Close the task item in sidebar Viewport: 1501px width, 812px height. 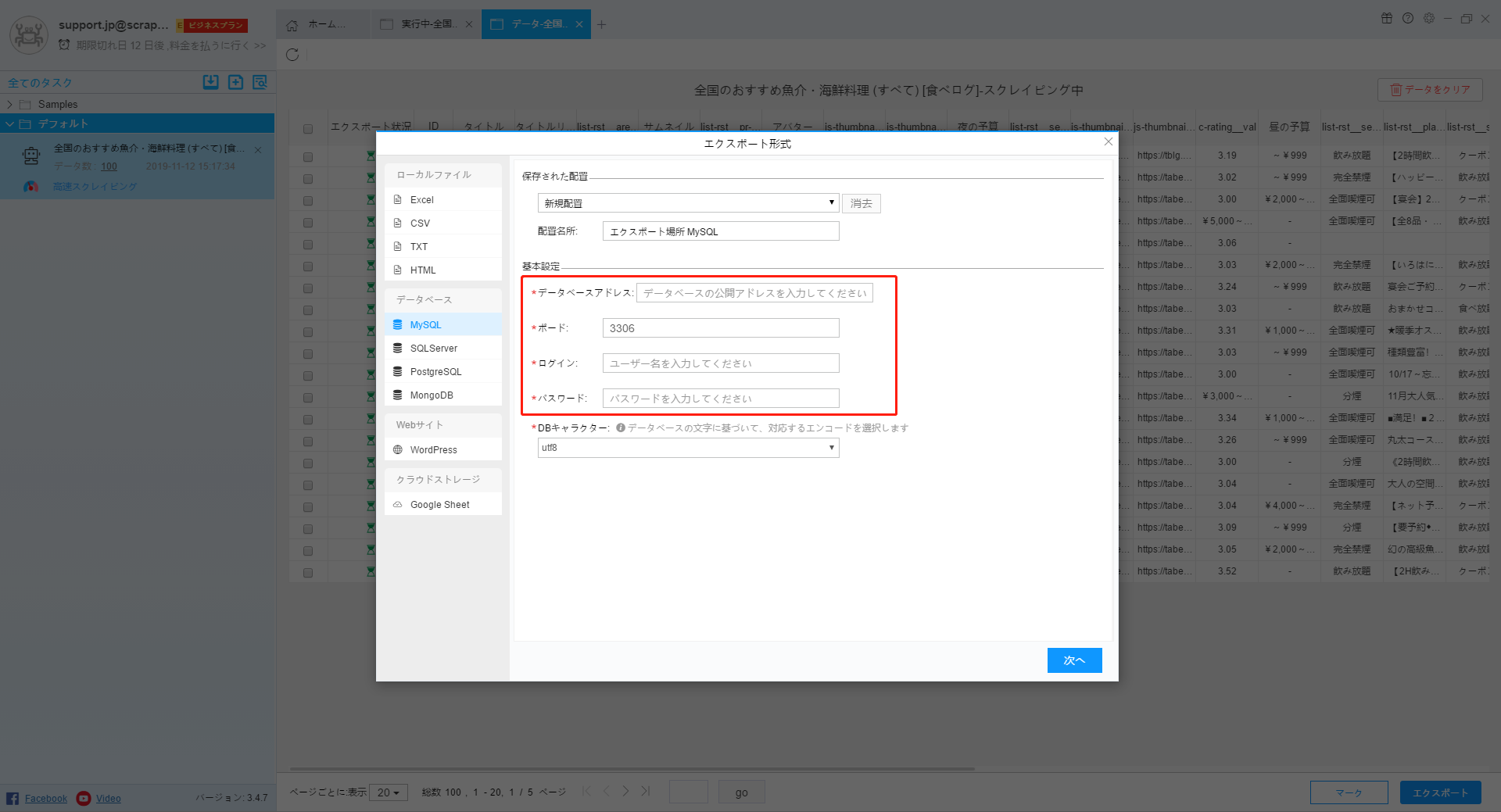tap(258, 149)
